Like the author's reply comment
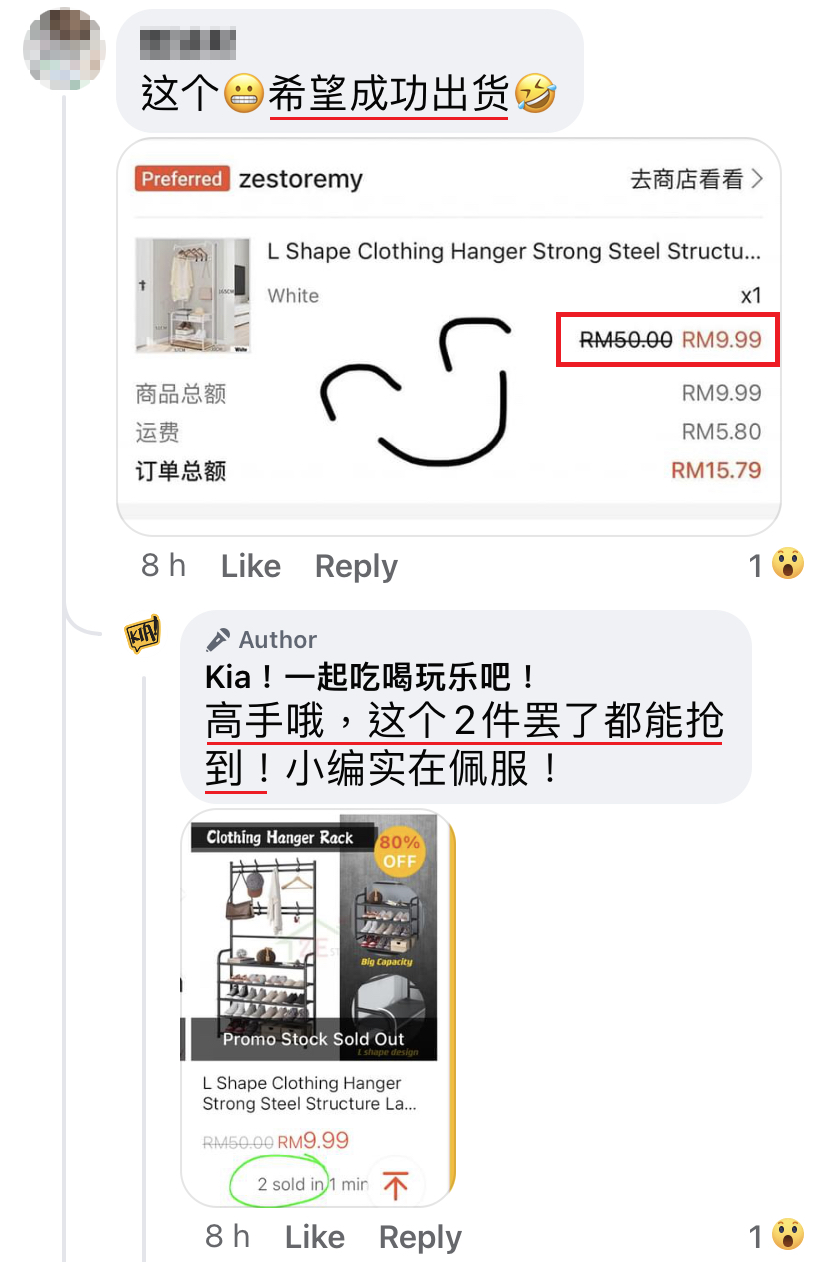Viewport: 828px width, 1262px height. click(315, 1237)
